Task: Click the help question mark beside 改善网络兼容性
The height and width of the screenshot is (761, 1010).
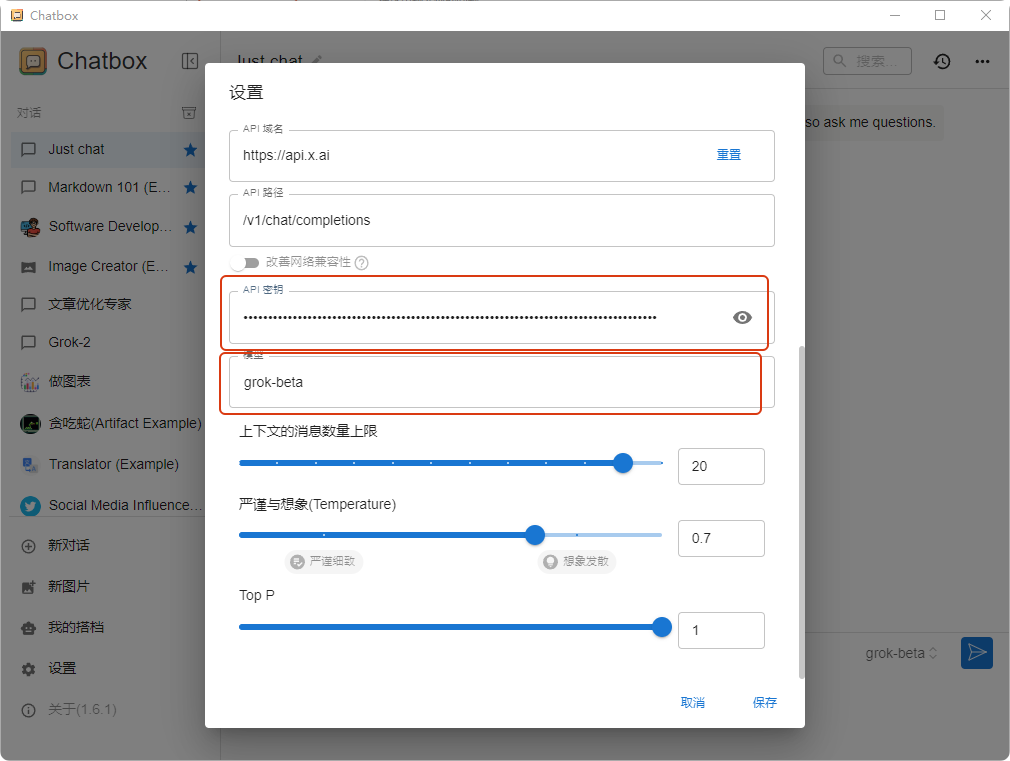Action: click(362, 262)
